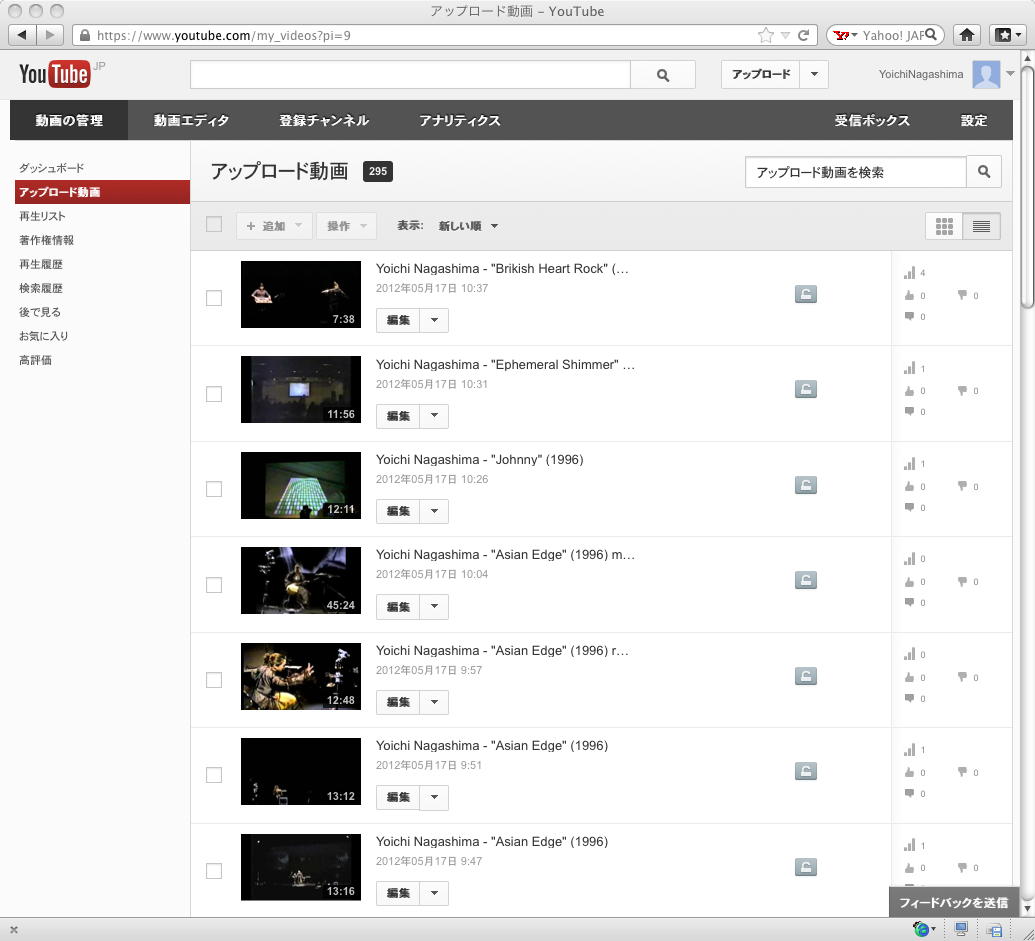Switch to grid view layout
Viewport: 1035px width, 941px height.
pos(944,226)
